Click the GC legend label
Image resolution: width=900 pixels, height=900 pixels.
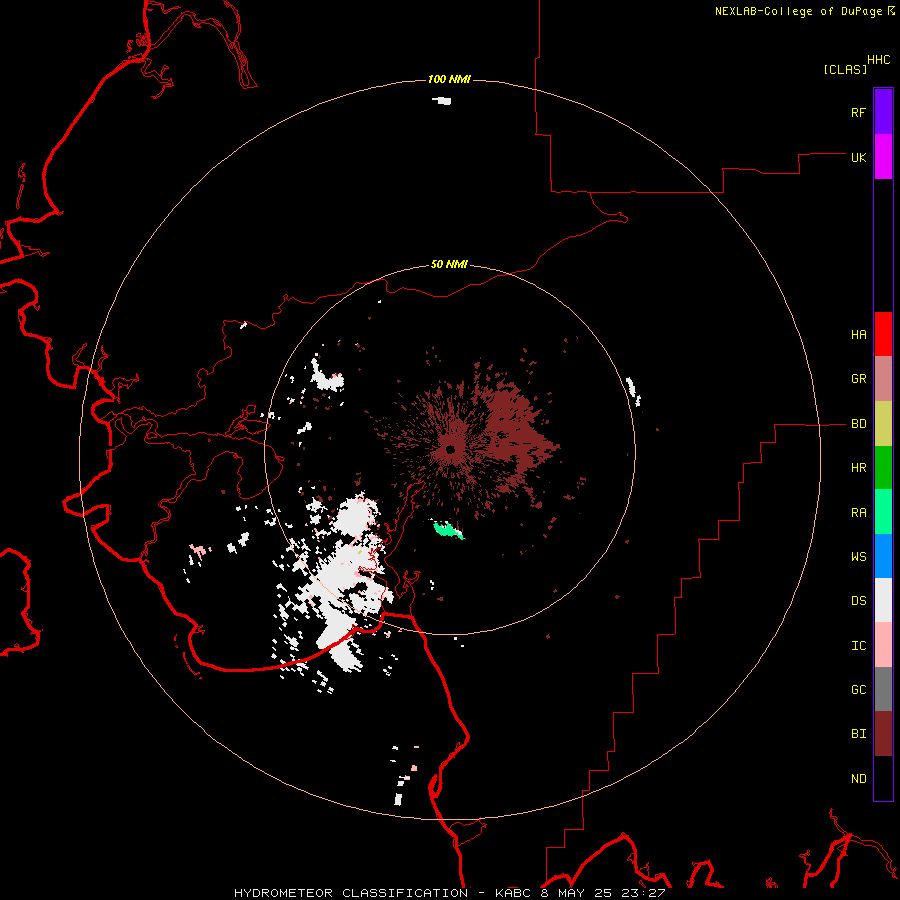[x=858, y=690]
